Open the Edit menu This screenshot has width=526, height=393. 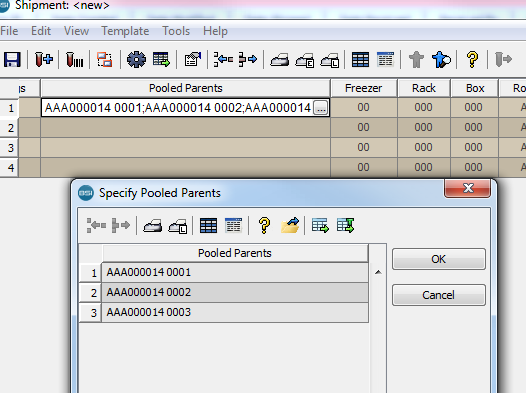tap(41, 31)
